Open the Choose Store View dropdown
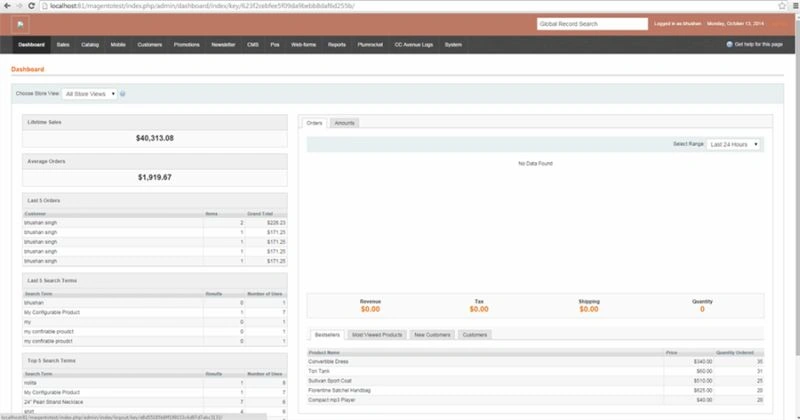The width and height of the screenshot is (800, 420). click(x=90, y=94)
